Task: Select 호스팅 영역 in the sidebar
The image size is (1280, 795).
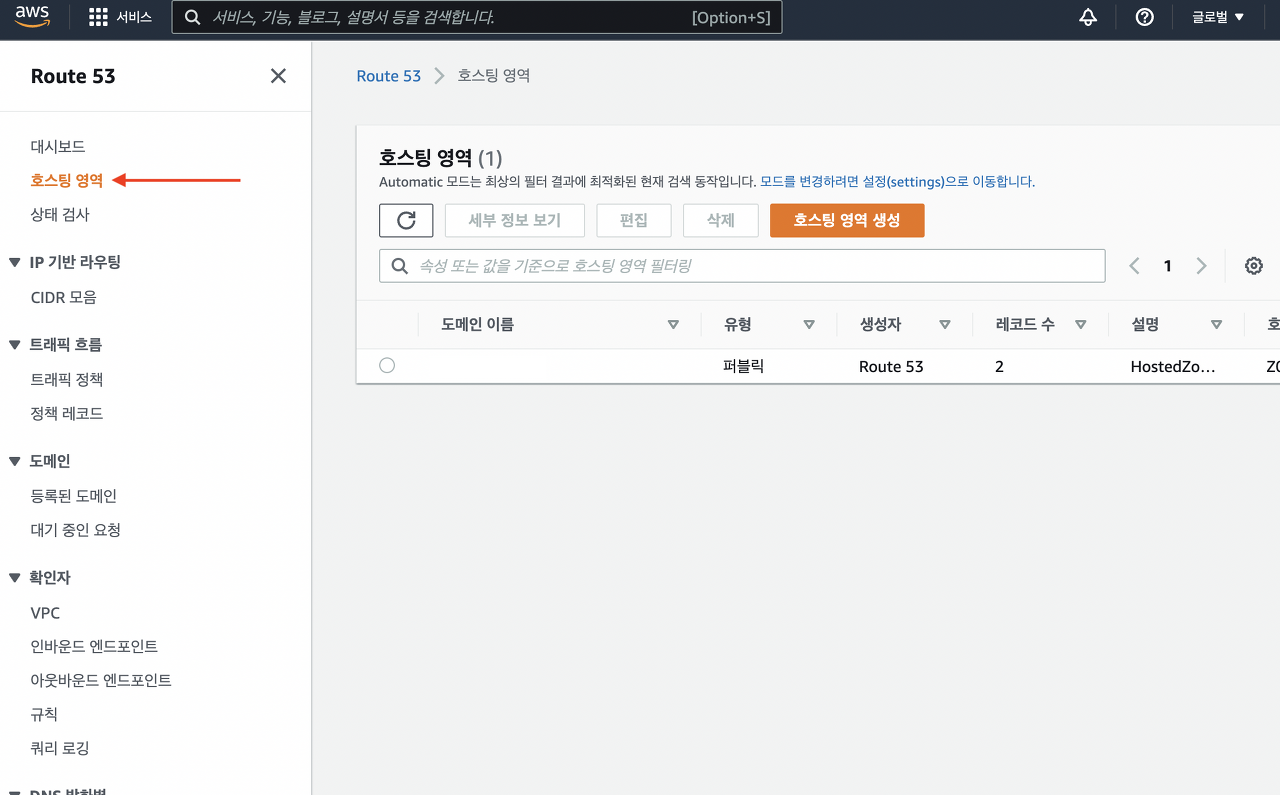Action: (67, 180)
